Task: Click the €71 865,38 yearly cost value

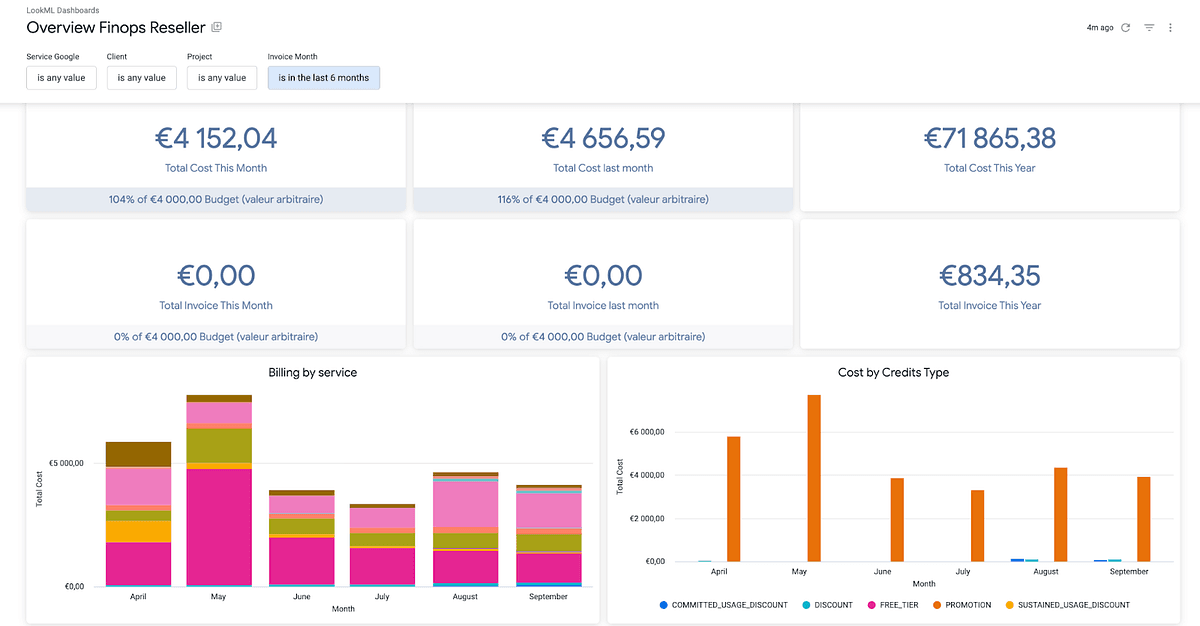Action: pos(990,138)
